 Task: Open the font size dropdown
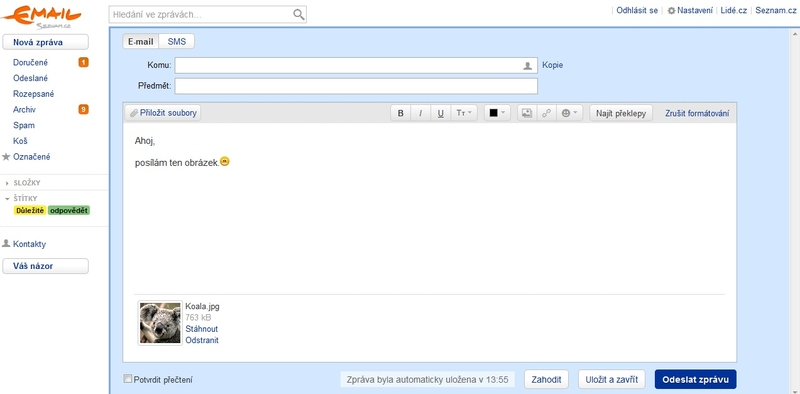tap(464, 113)
